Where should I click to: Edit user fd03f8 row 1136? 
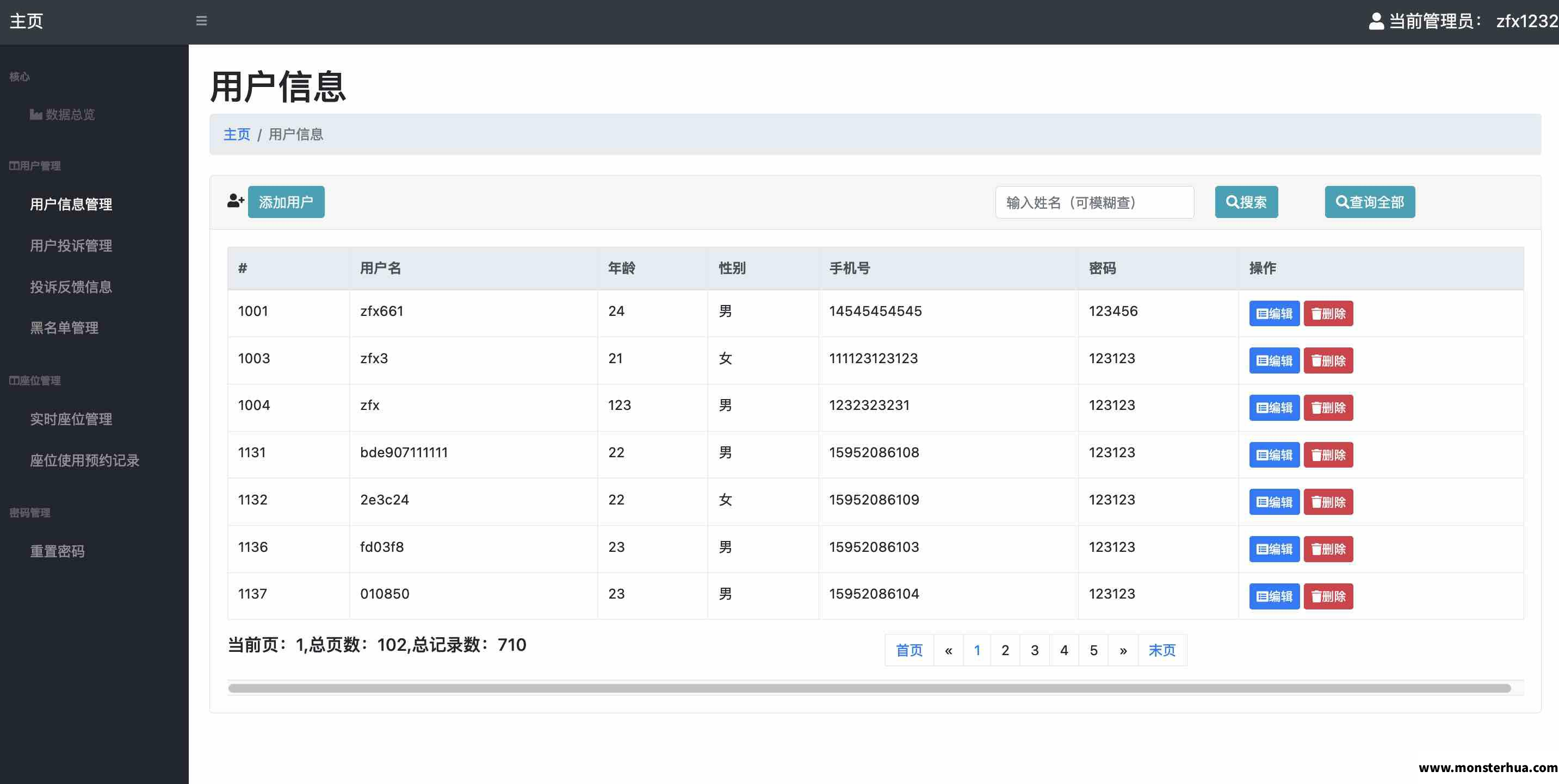click(x=1274, y=549)
